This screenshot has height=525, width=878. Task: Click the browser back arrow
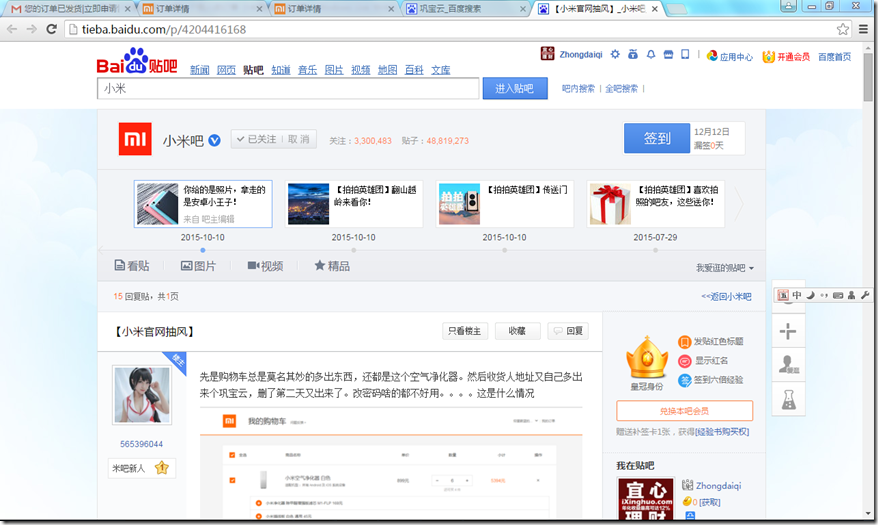point(12,29)
